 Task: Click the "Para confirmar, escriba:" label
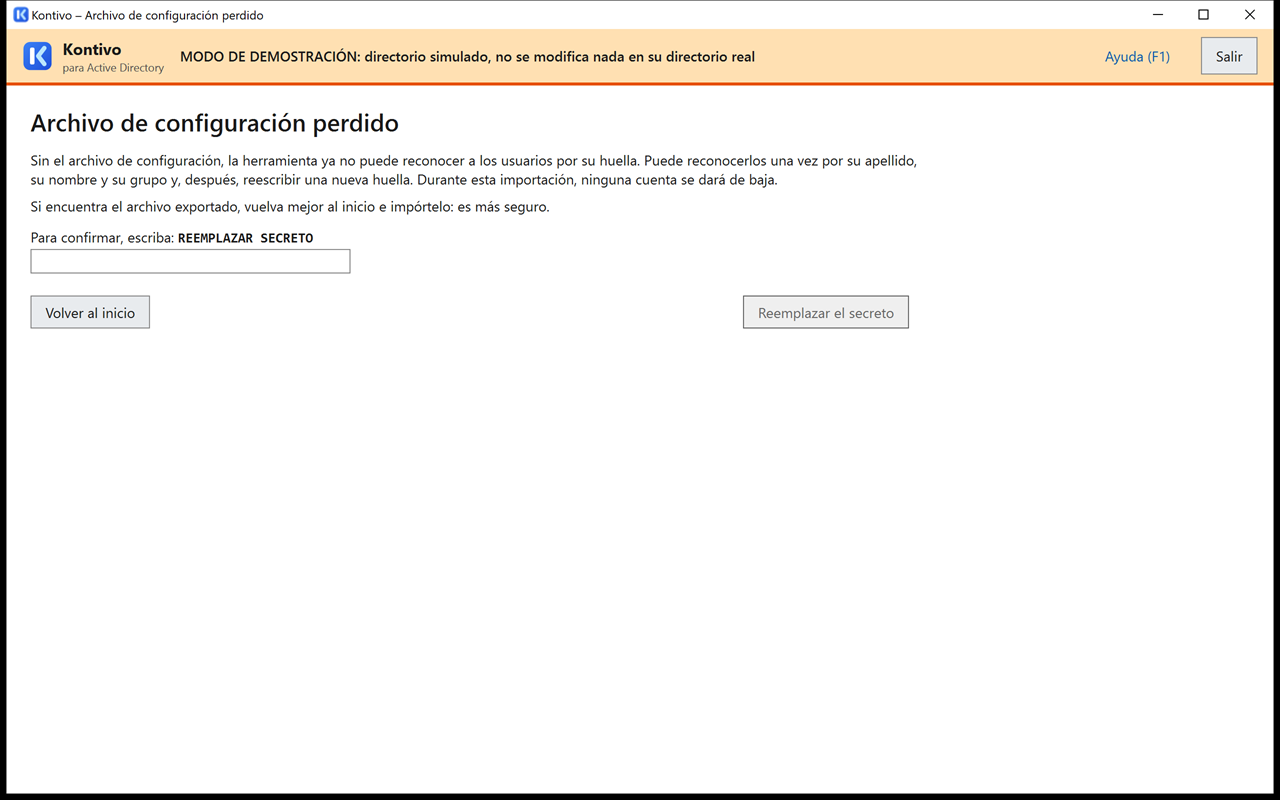(103, 238)
